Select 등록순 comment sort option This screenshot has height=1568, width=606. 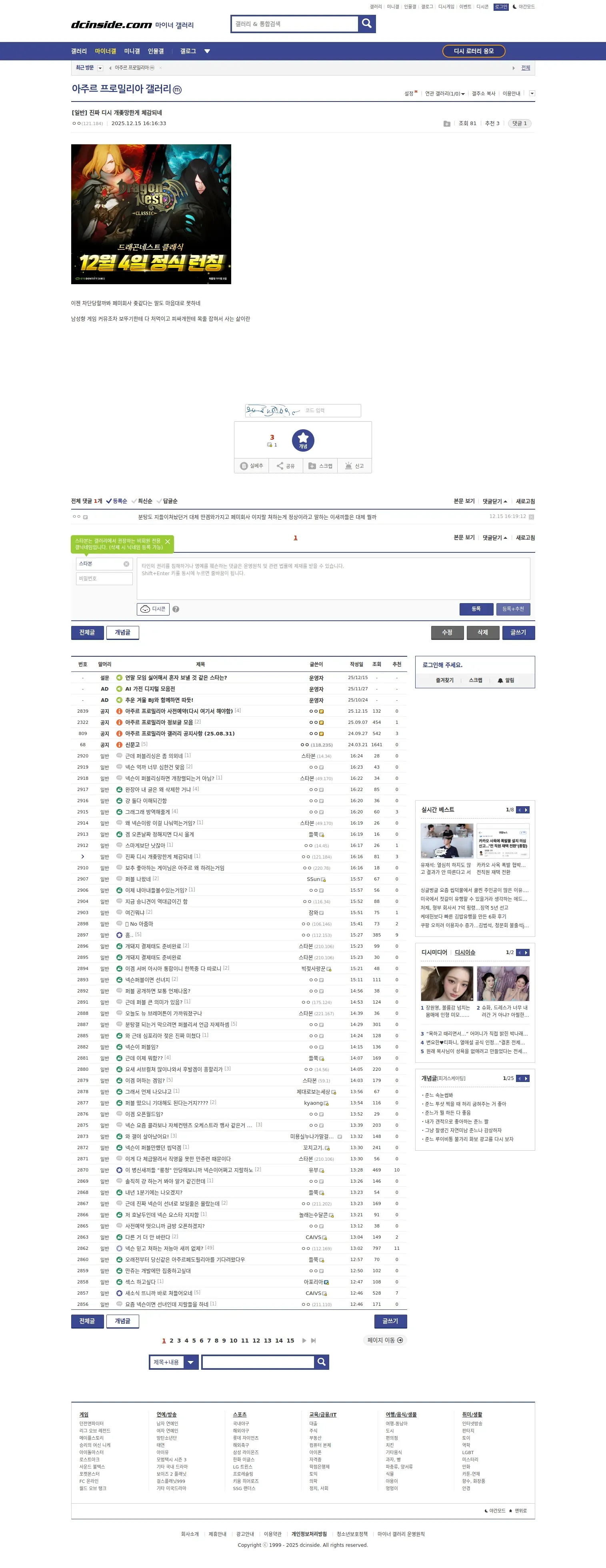[x=116, y=501]
